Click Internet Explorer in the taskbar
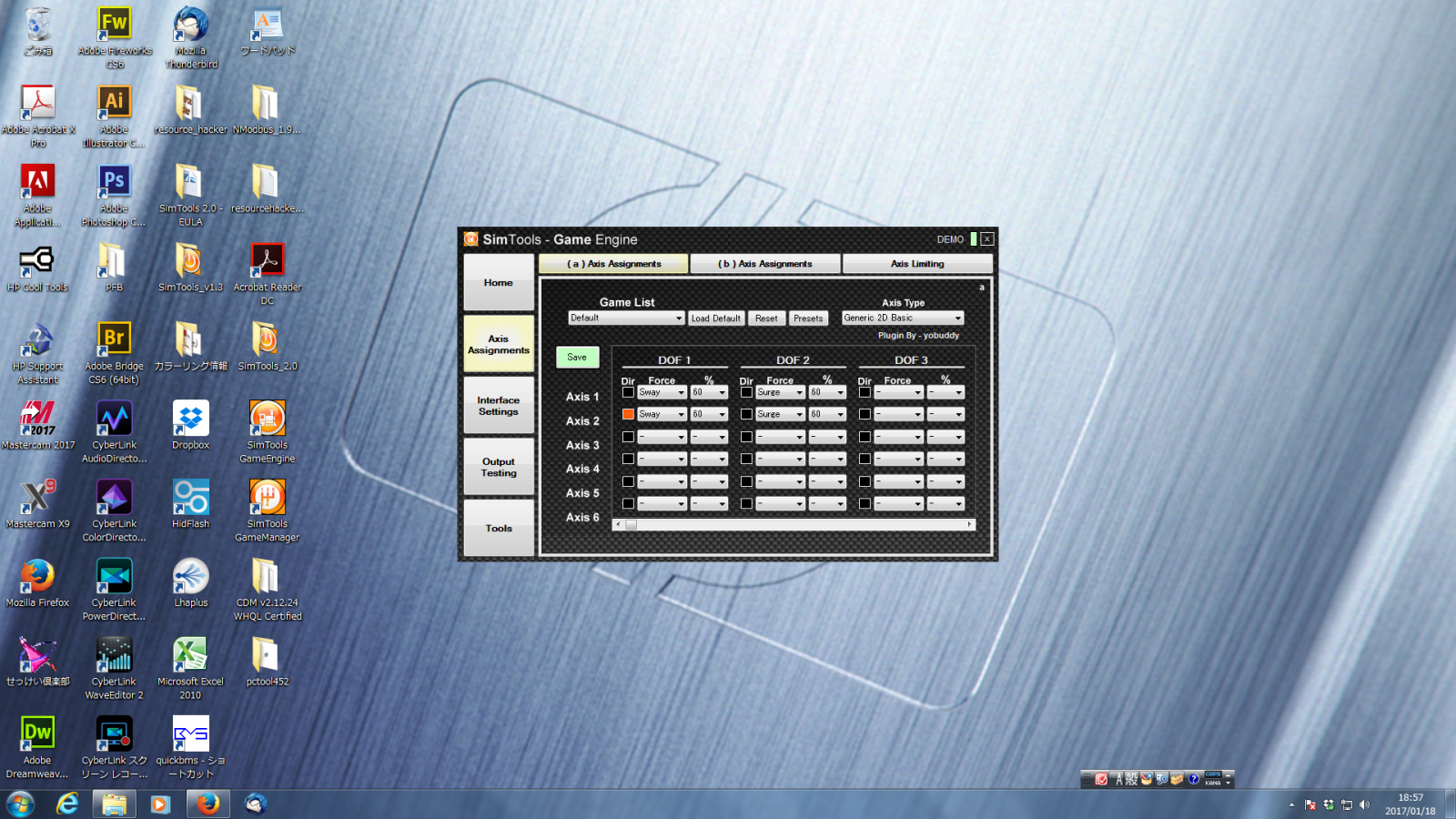 point(67,804)
